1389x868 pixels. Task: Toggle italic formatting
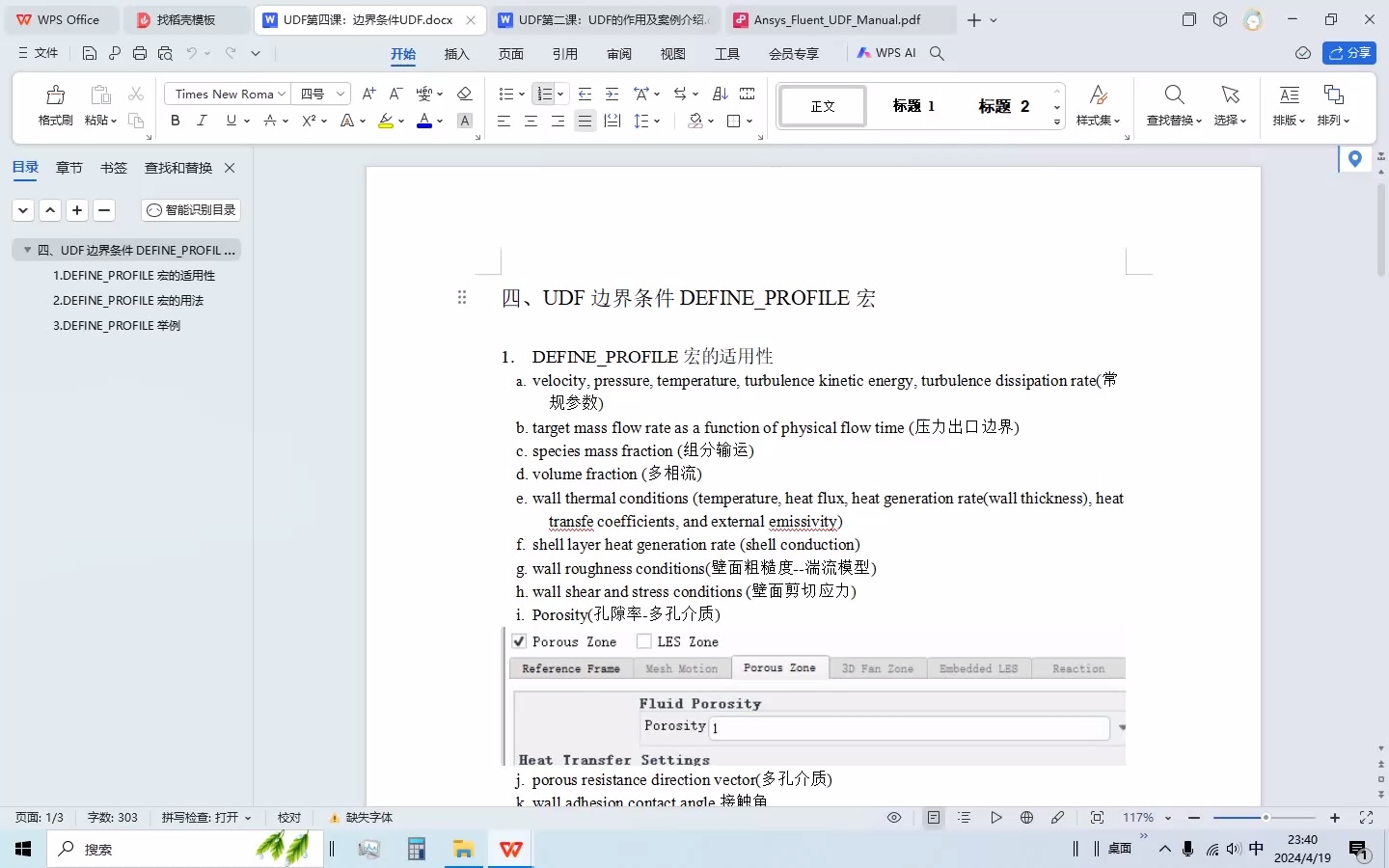click(x=202, y=121)
